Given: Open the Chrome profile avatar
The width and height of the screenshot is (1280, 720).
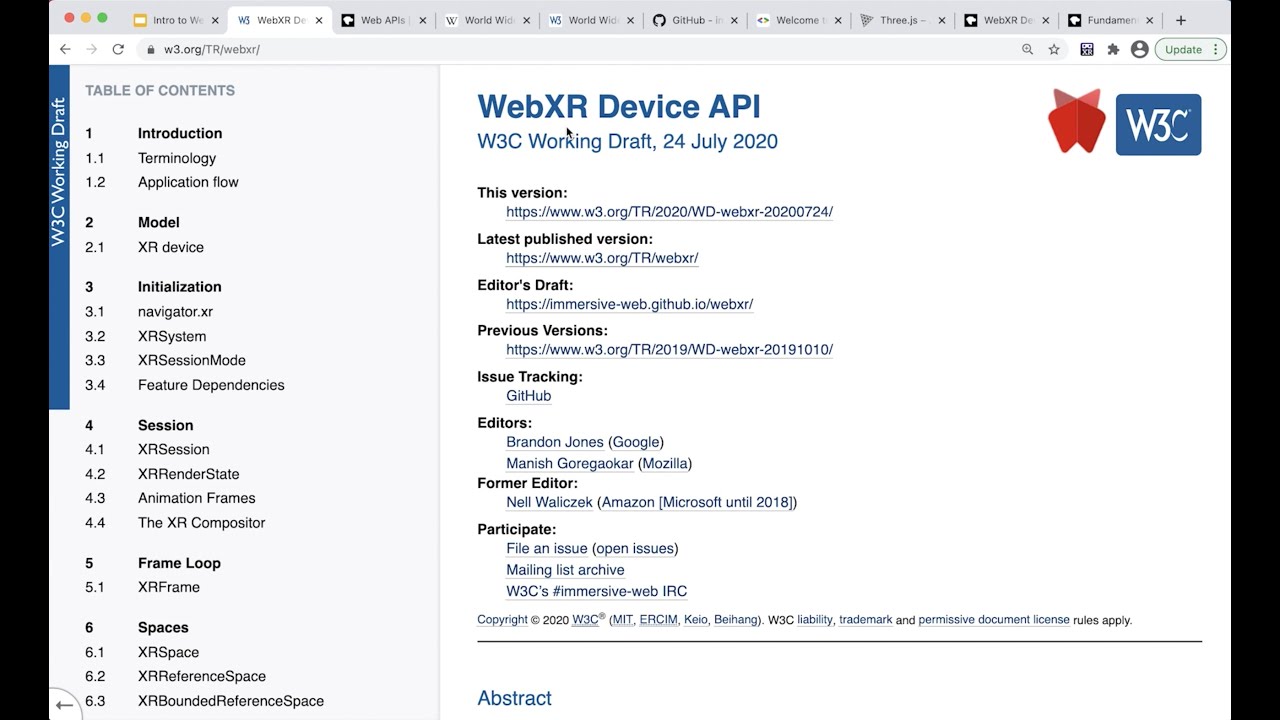Looking at the screenshot, I should [1139, 49].
